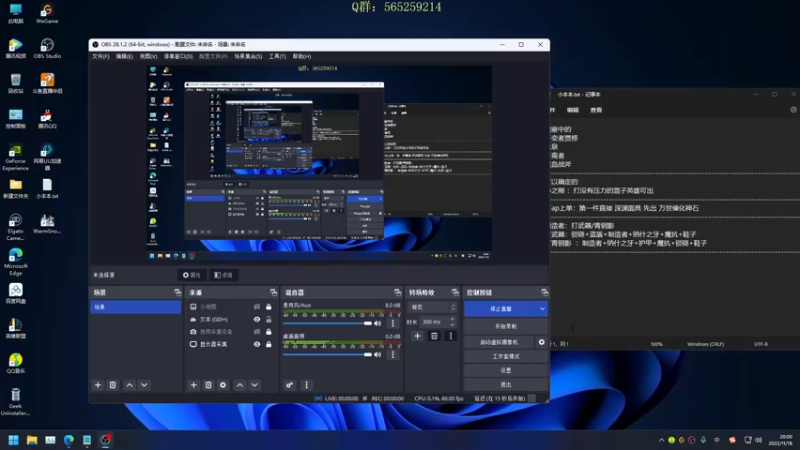Viewport: 800px width, 450px height.
Task: Open the 编辑 menu in Notepad window
Action: (x=573, y=110)
